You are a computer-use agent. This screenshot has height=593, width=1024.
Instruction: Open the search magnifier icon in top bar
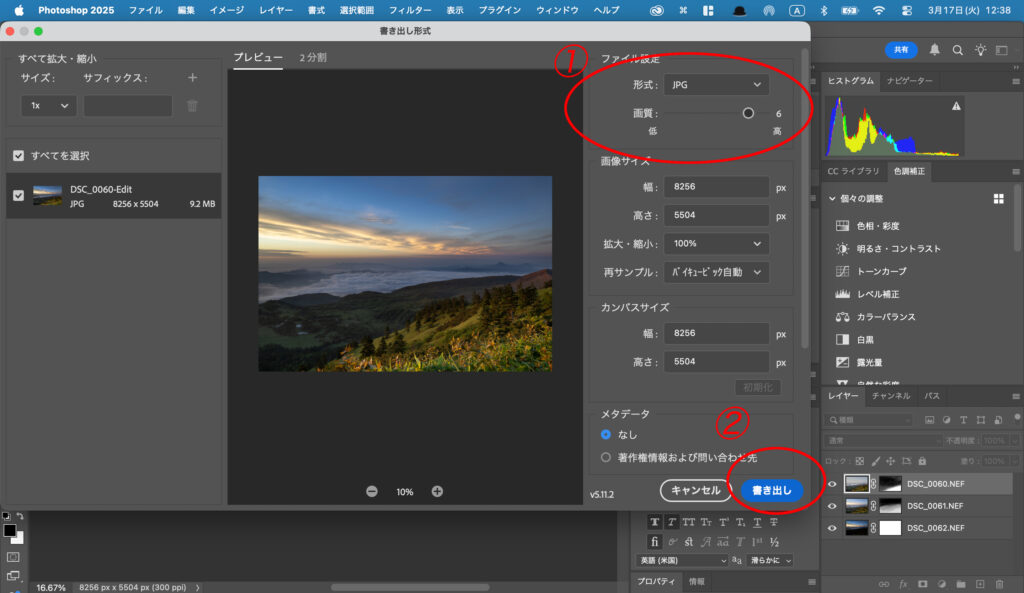957,50
